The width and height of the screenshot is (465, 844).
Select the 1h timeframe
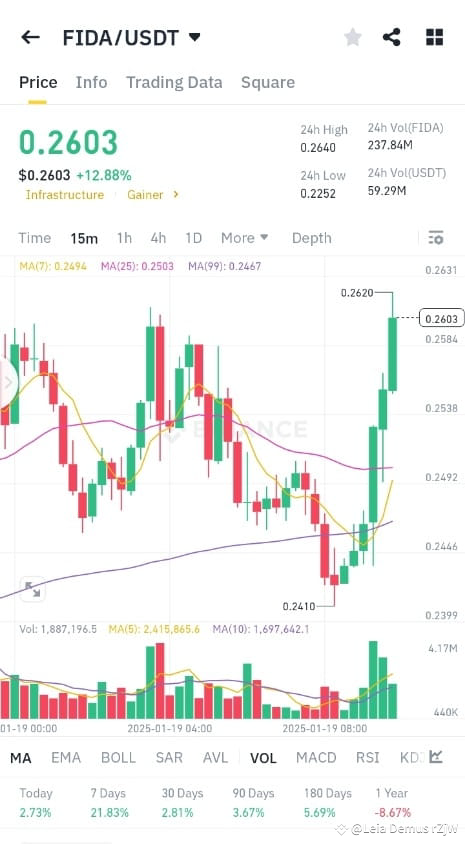tap(124, 238)
